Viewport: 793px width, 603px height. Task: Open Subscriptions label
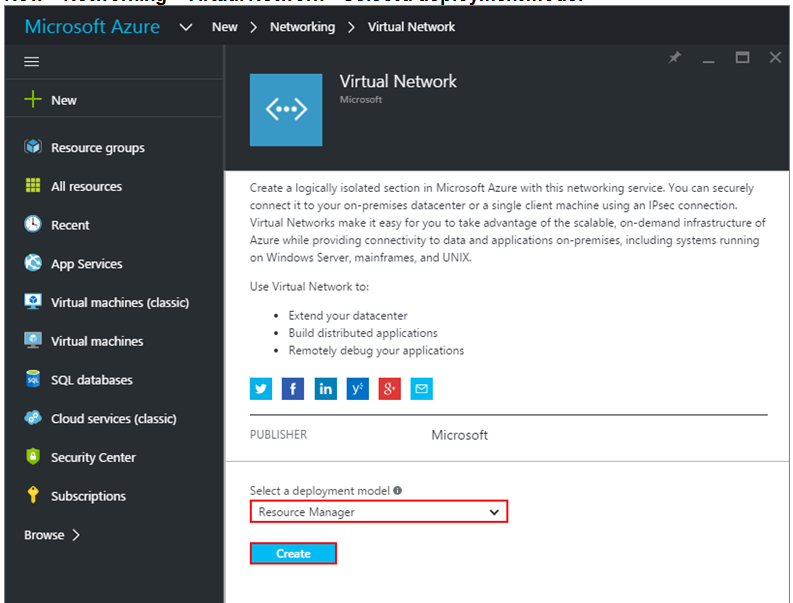[88, 496]
